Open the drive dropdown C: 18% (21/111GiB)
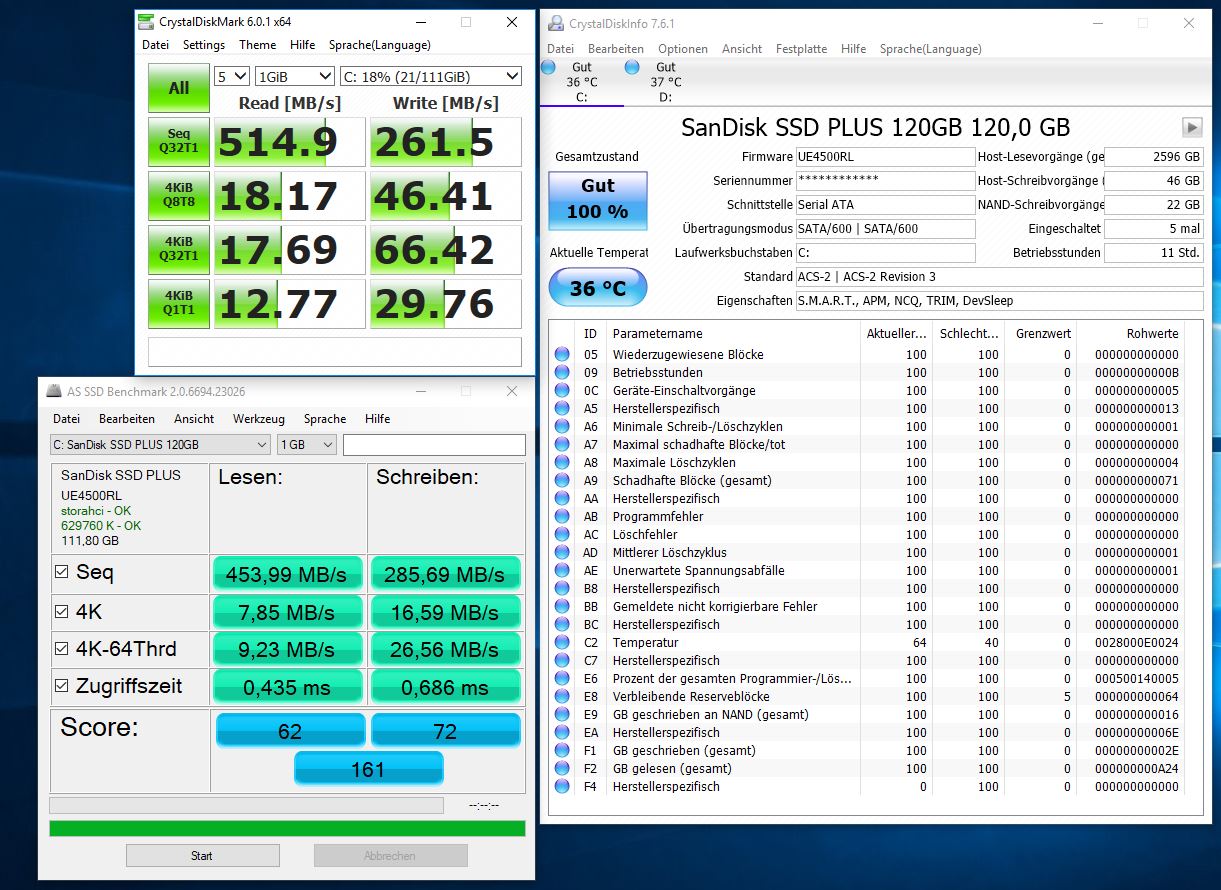 [x=430, y=76]
